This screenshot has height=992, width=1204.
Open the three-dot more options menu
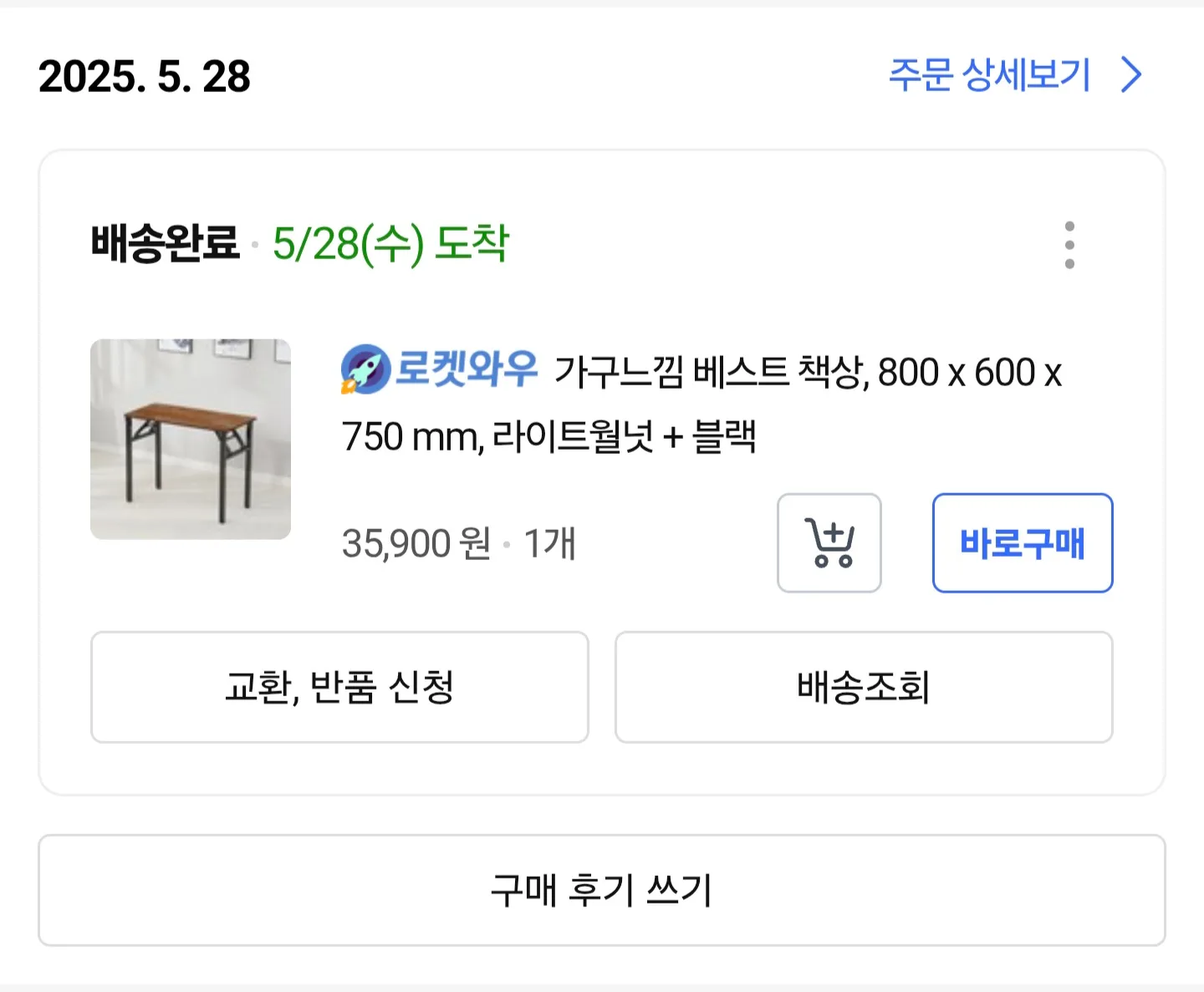point(1069,245)
